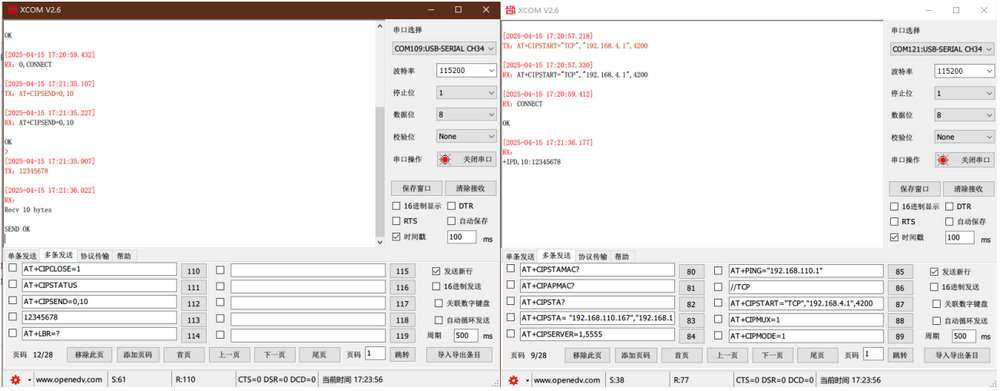Click the XCOM logo in left window title bar
This screenshot has width=1000, height=391.
click(11, 10)
